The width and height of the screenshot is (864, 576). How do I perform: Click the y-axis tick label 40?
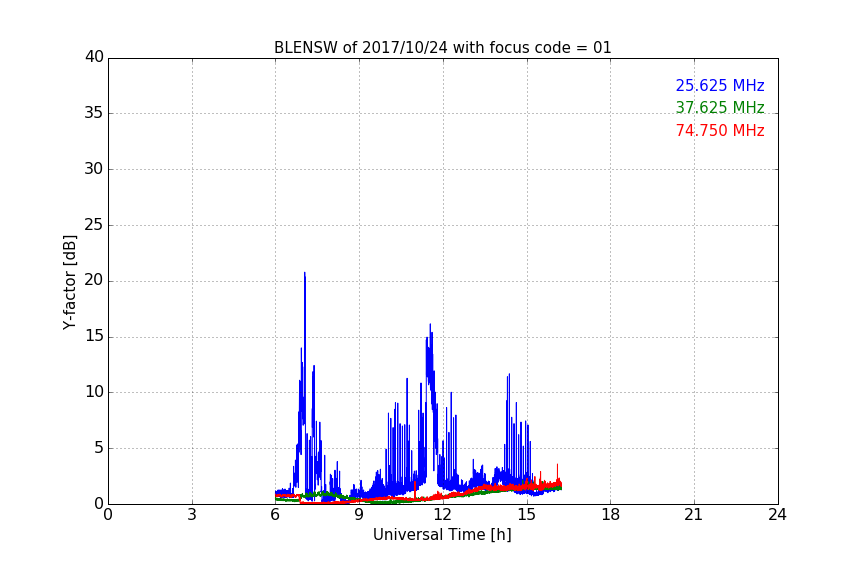pos(94,57)
